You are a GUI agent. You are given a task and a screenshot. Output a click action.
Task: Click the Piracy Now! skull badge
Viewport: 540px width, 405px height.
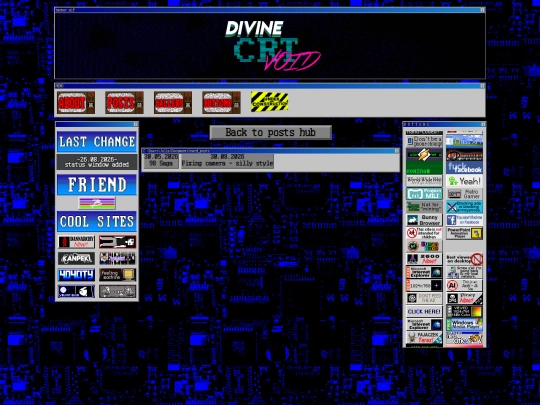(x=464, y=298)
